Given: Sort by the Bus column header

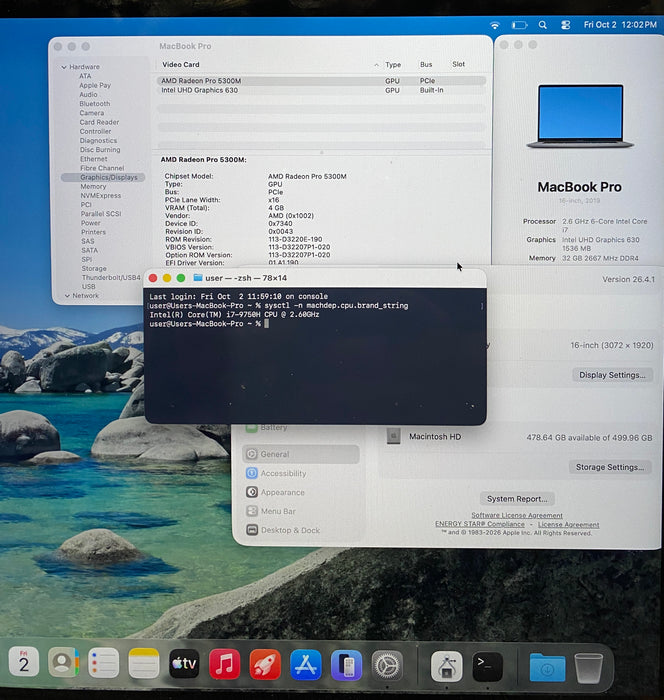Looking at the screenshot, I should [426, 64].
